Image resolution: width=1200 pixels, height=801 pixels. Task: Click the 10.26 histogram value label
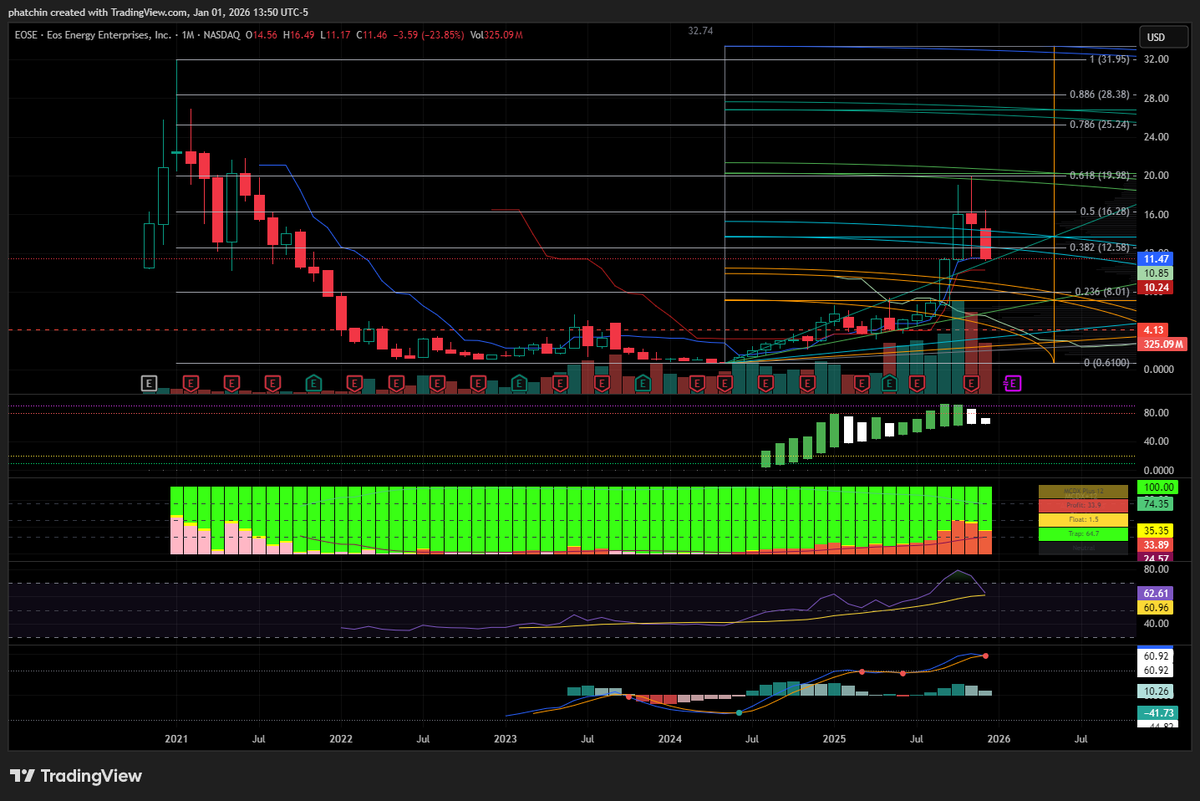click(x=1156, y=691)
